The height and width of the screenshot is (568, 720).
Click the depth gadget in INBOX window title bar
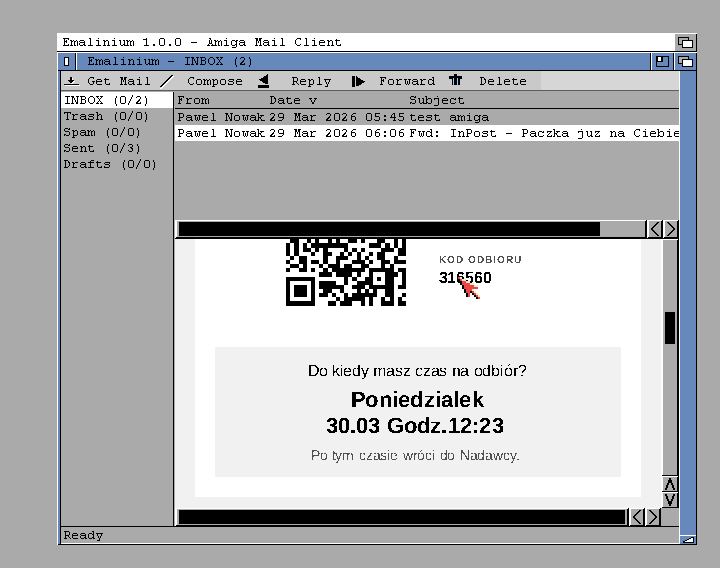click(x=686, y=61)
